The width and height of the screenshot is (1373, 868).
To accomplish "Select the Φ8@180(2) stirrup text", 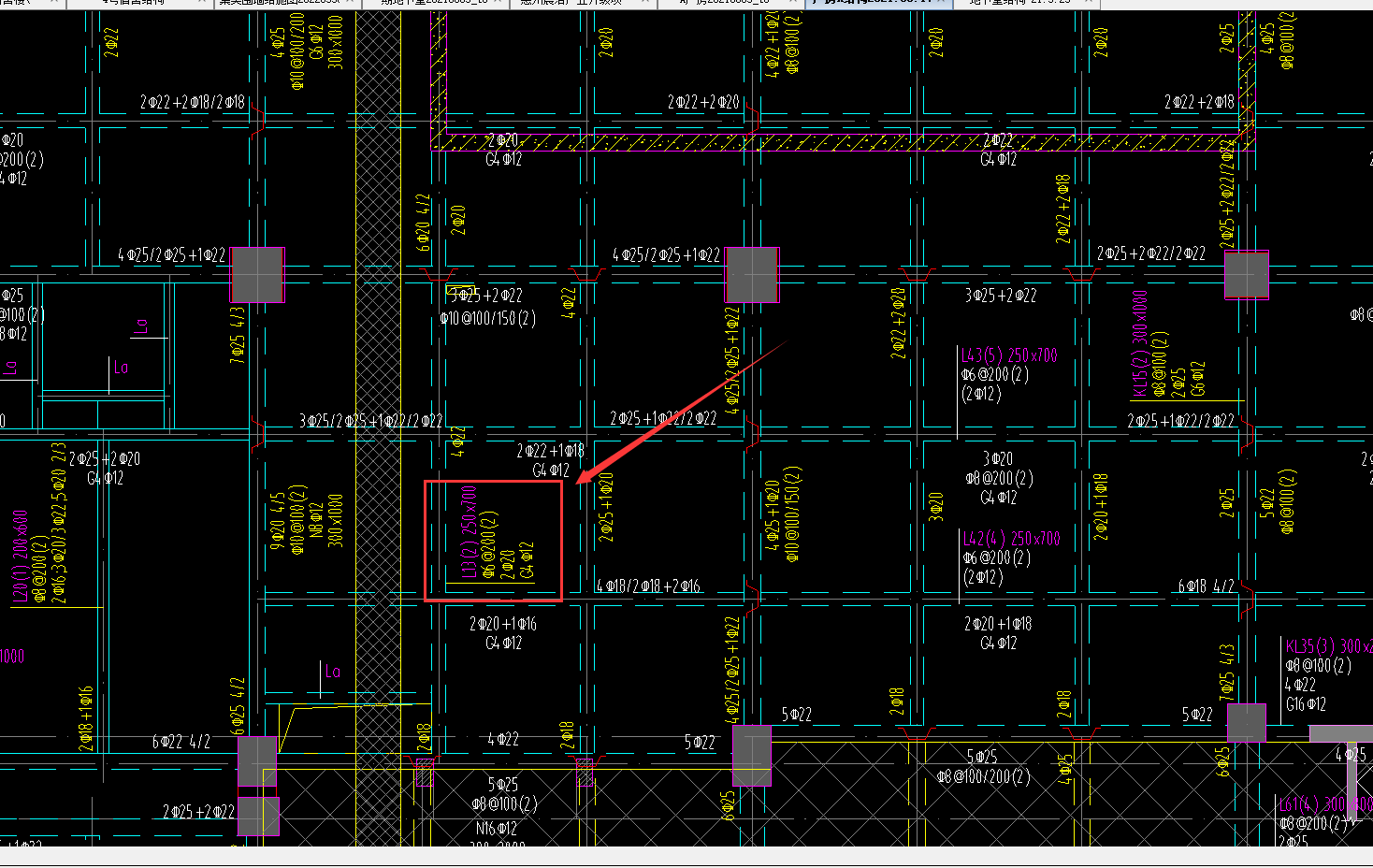I will pyautogui.click(x=1319, y=666).
